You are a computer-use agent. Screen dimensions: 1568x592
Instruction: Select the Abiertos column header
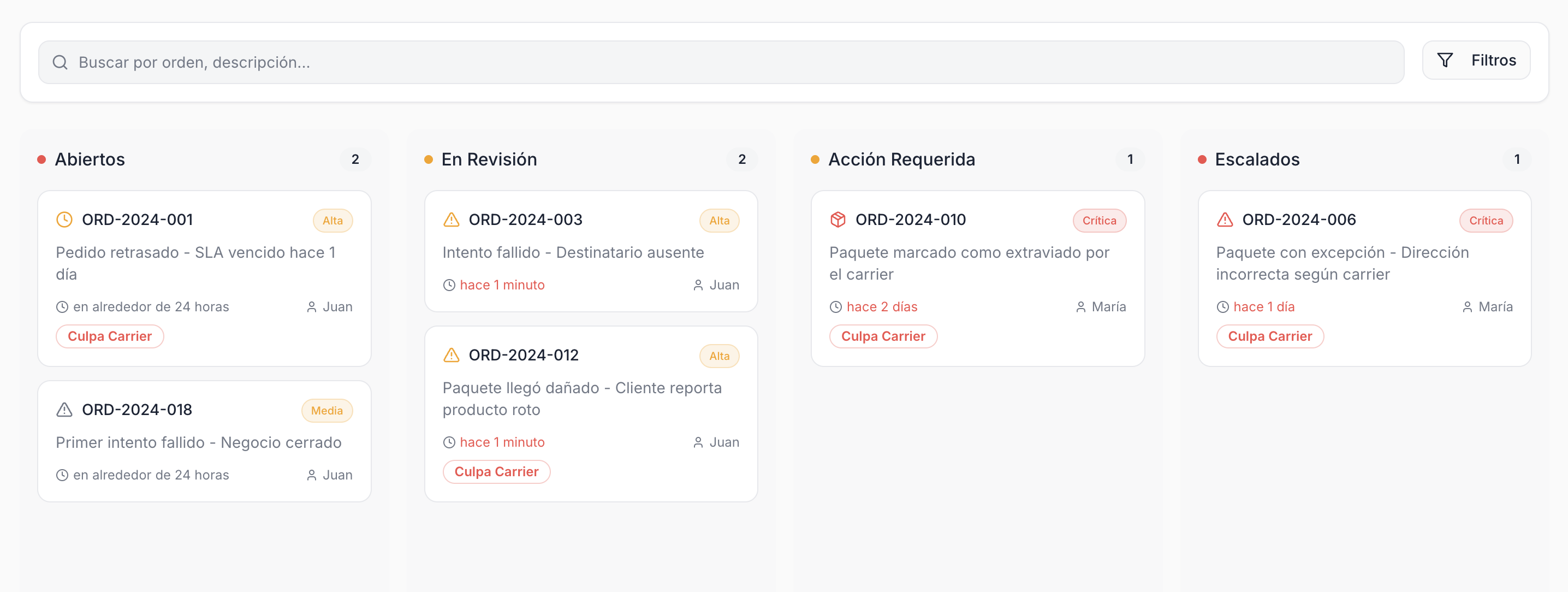pyautogui.click(x=90, y=159)
